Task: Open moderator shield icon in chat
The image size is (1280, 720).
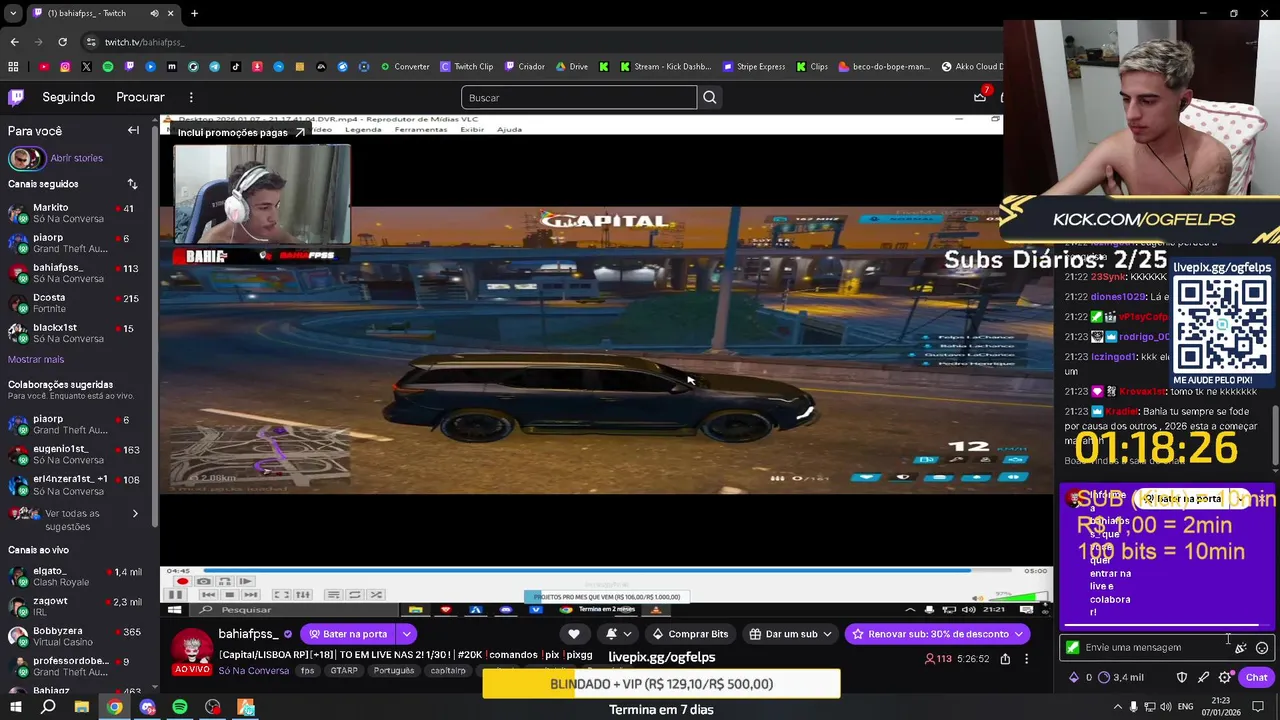Action: pyautogui.click(x=1182, y=677)
